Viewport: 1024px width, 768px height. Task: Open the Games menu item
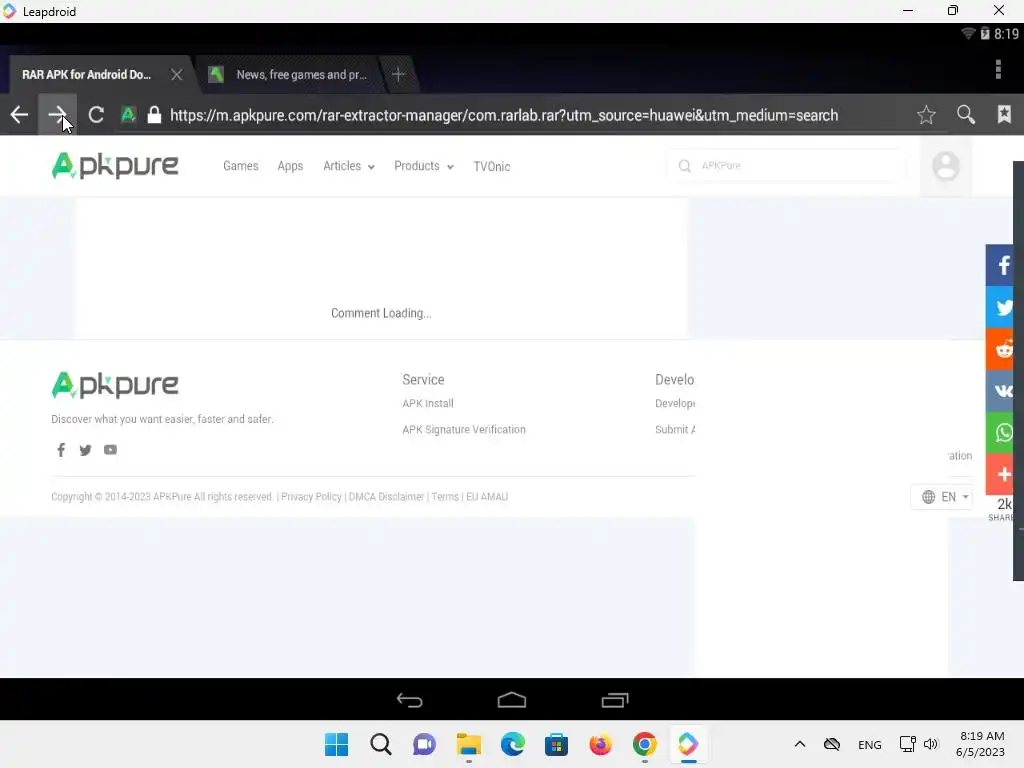240,166
